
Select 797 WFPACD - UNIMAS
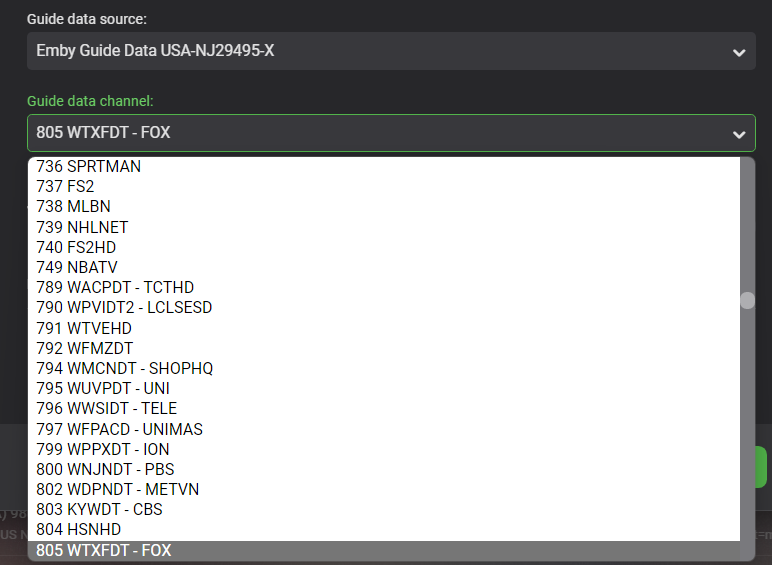384,429
